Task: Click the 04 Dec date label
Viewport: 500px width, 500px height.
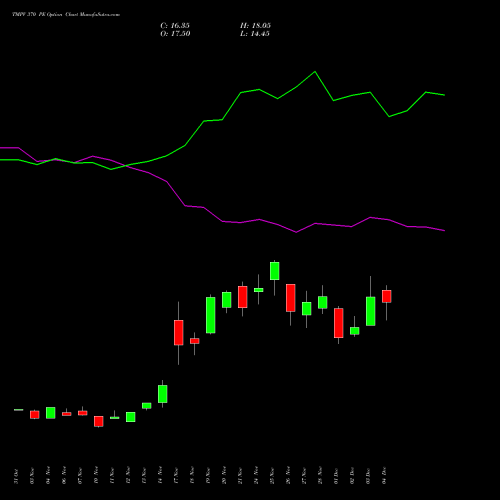Action: [384, 476]
